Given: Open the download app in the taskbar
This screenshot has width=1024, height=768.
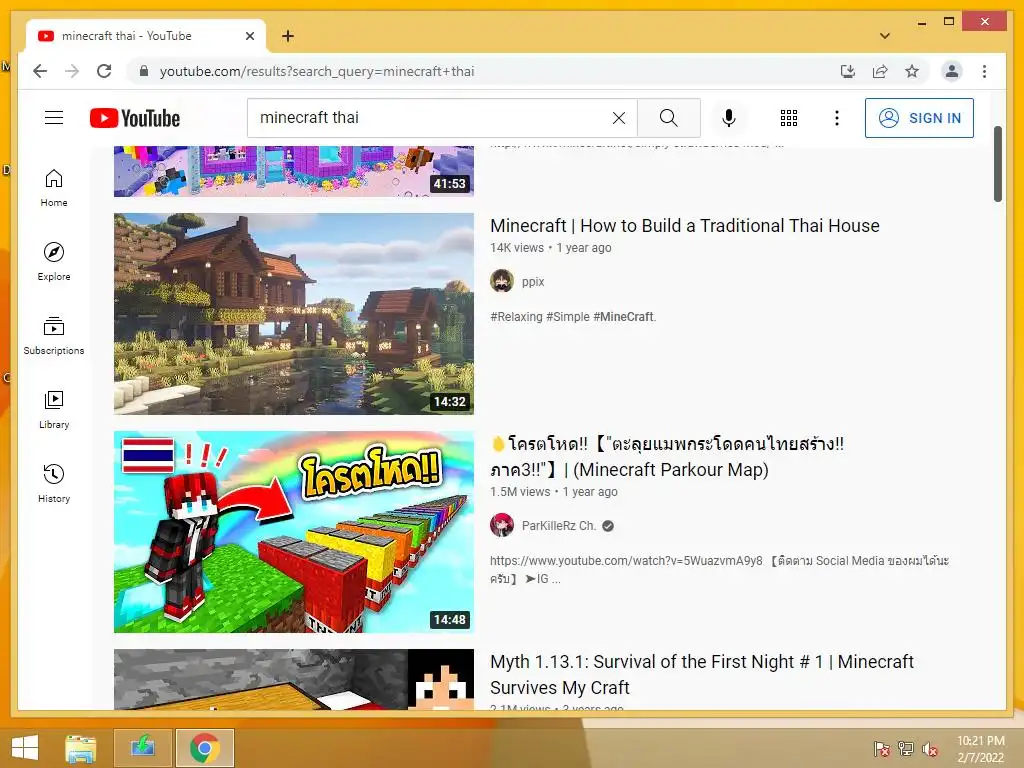Looking at the screenshot, I should pyautogui.click(x=142, y=748).
